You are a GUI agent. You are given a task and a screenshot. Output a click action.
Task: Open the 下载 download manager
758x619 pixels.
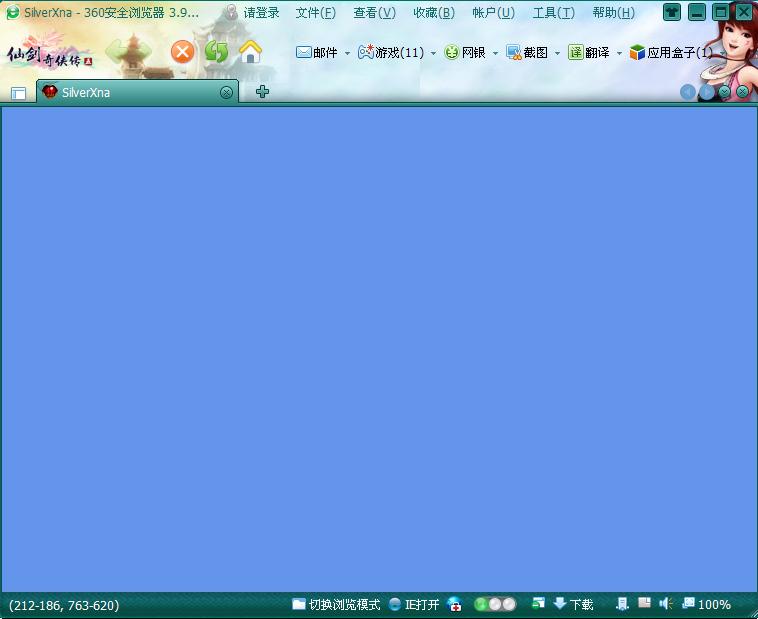(573, 604)
